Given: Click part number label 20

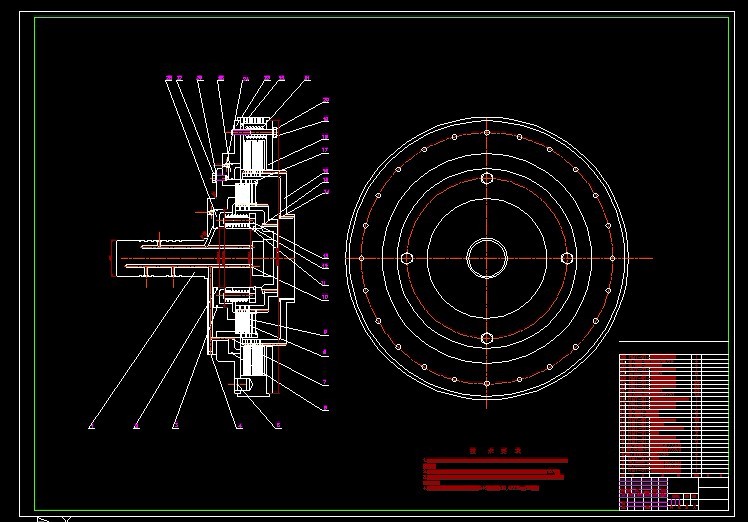Looking at the screenshot, I should coord(326,100).
